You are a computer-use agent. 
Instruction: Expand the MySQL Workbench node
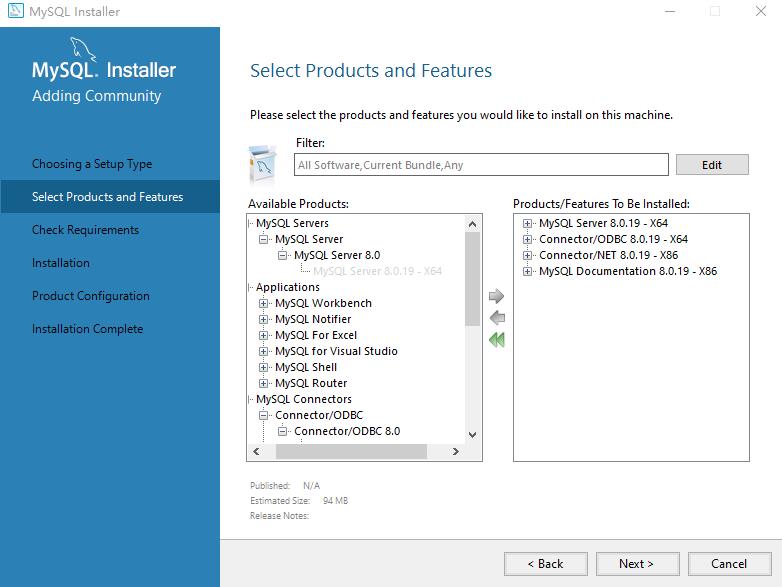tap(263, 303)
